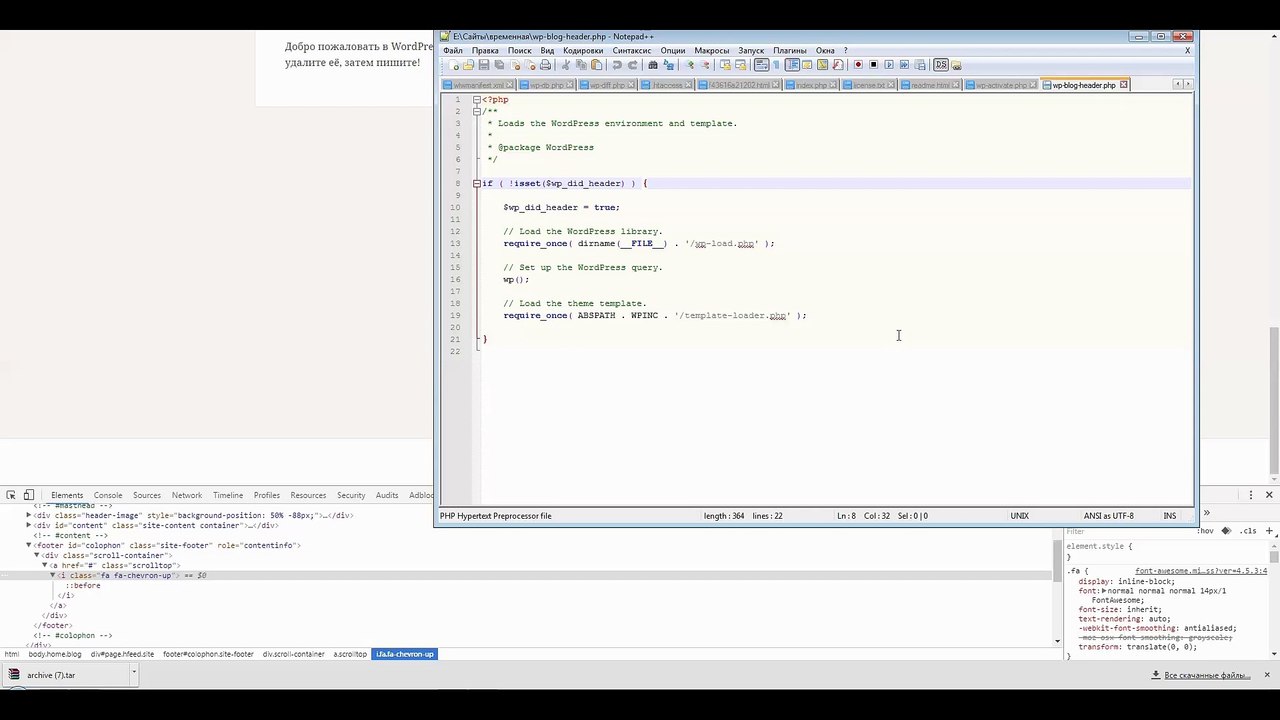
Task: Expand div#content node in Elements tree
Action: tap(29, 526)
